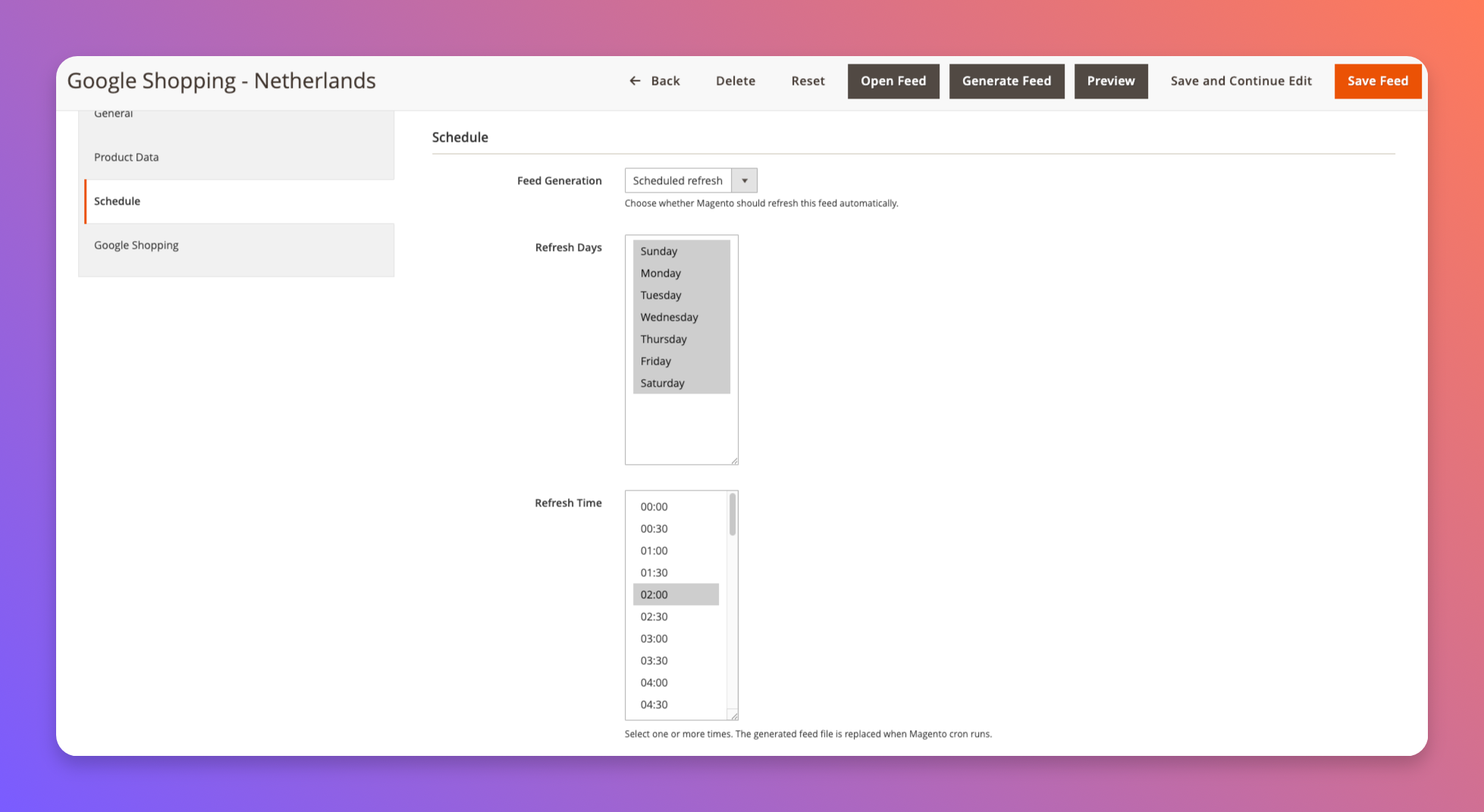Choose highlighted 02:00 refresh time
Screen dimensions: 1484x812
pyautogui.click(x=676, y=594)
